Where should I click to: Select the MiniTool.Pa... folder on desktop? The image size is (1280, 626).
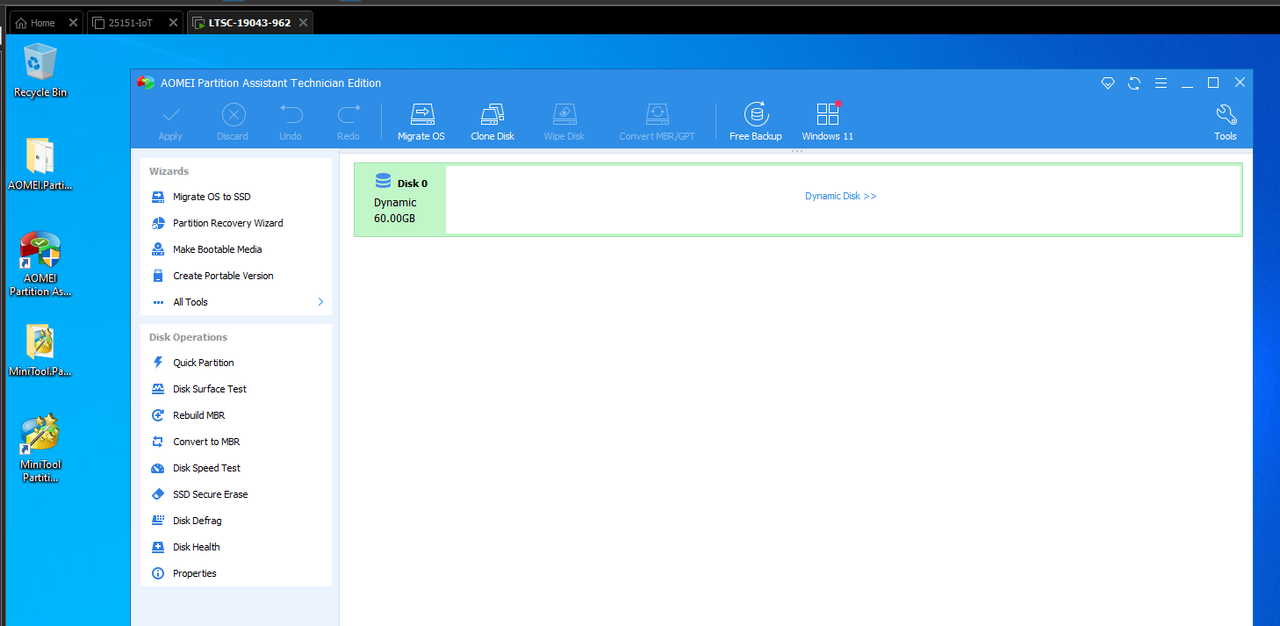[40, 350]
